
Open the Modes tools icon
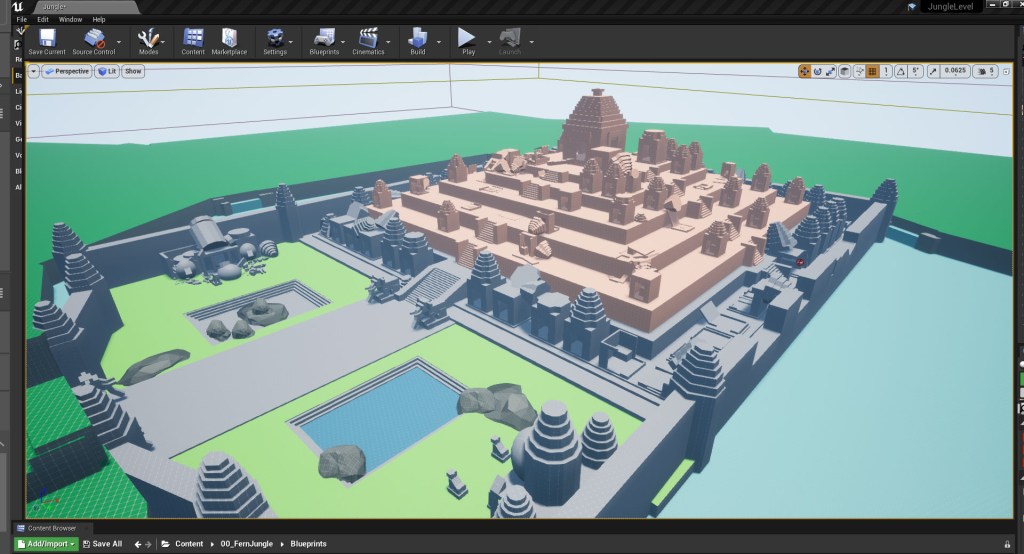pyautogui.click(x=148, y=40)
